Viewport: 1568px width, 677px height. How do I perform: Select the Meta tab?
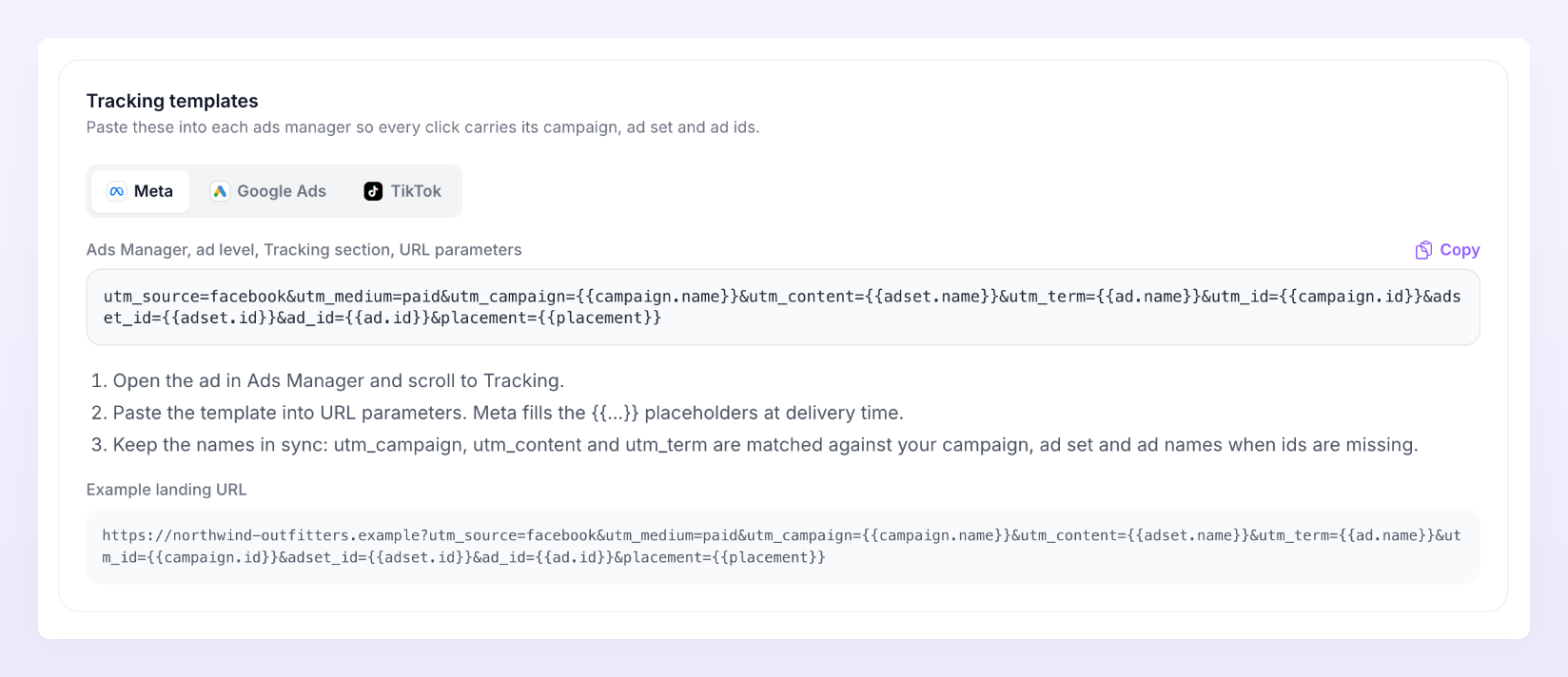pos(140,191)
